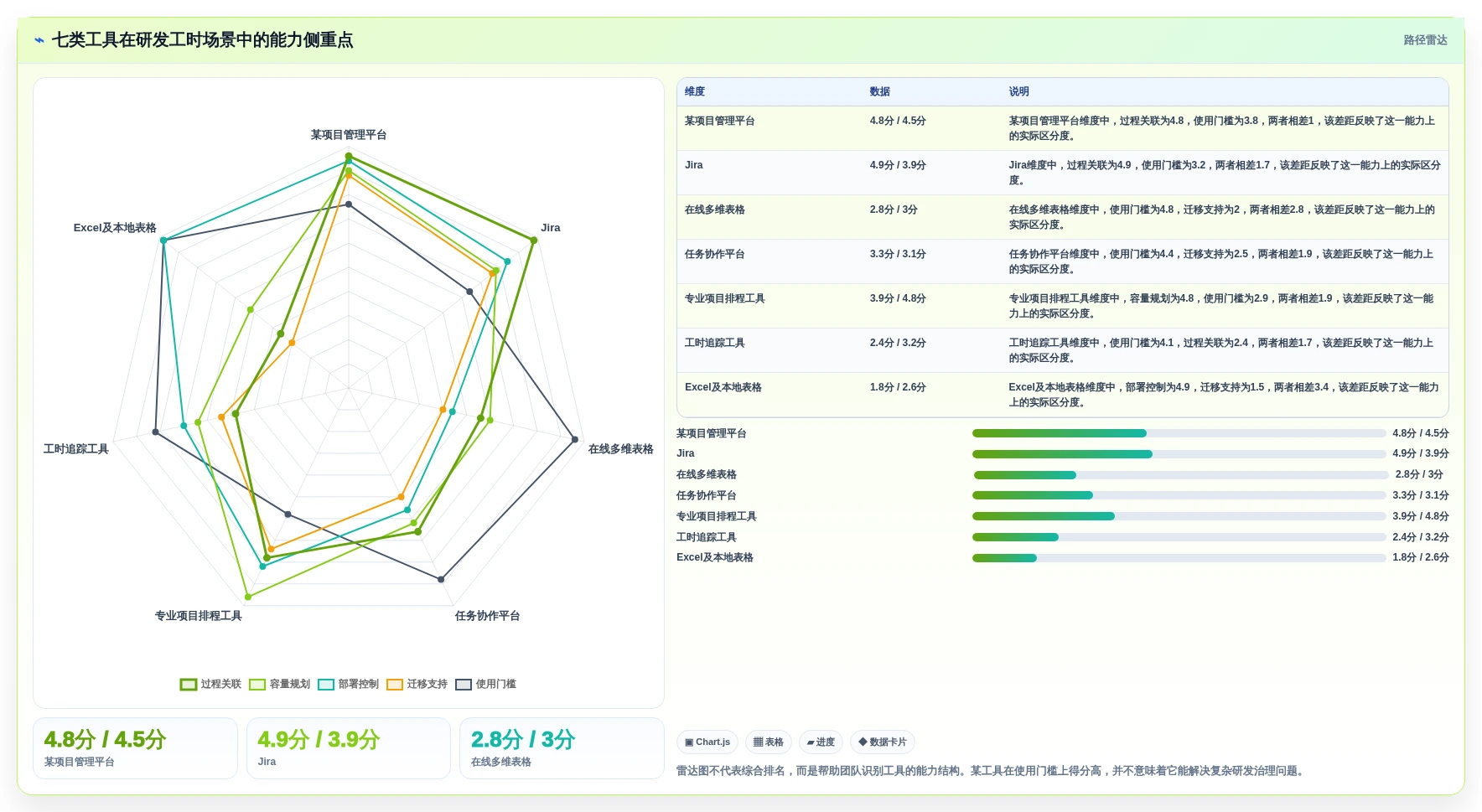Click the 任务协作平台 progress bar
1482x812 pixels.
(x=1179, y=495)
